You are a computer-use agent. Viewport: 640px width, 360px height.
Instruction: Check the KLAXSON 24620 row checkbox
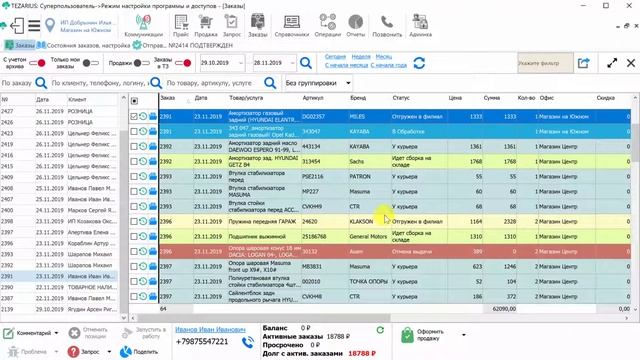click(x=134, y=222)
